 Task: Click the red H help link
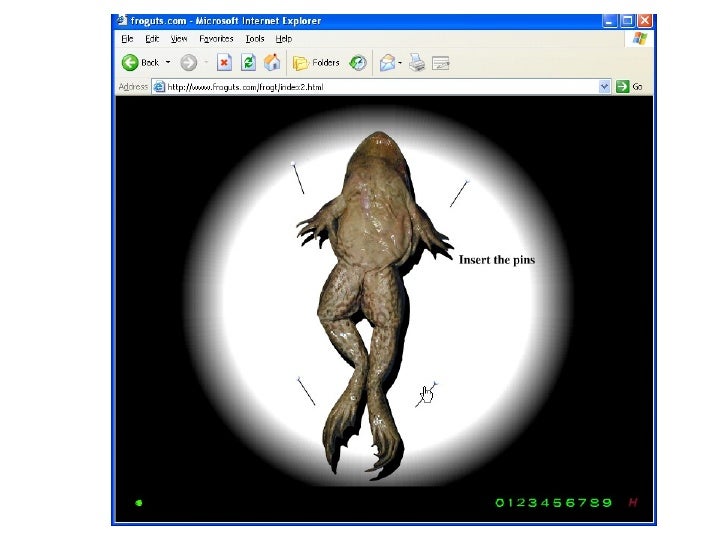click(x=633, y=502)
